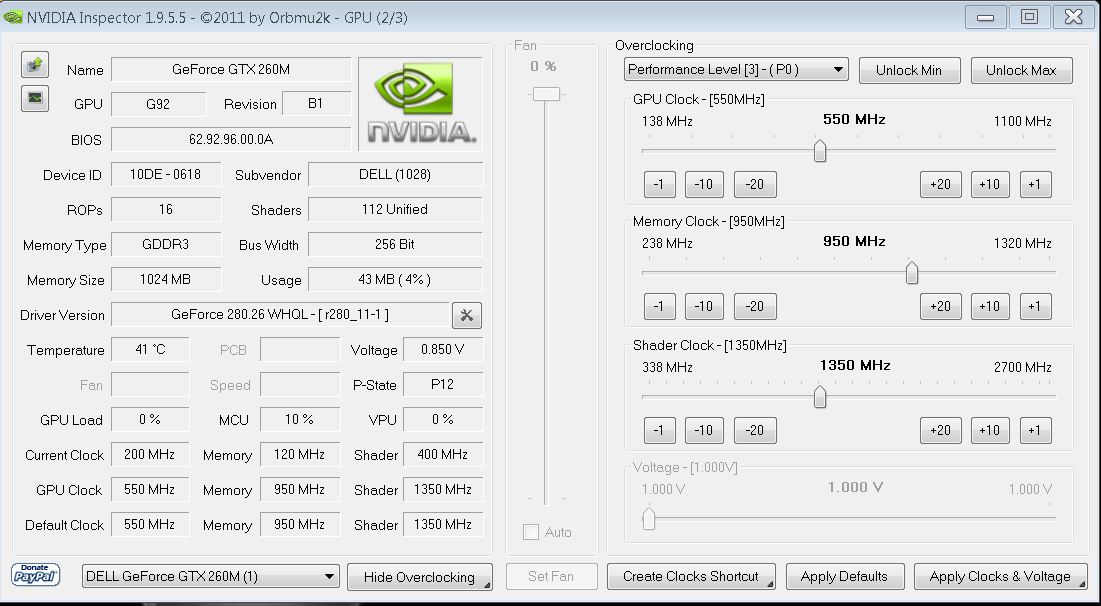Increase Shader Clock by 20 MHz

(940, 430)
